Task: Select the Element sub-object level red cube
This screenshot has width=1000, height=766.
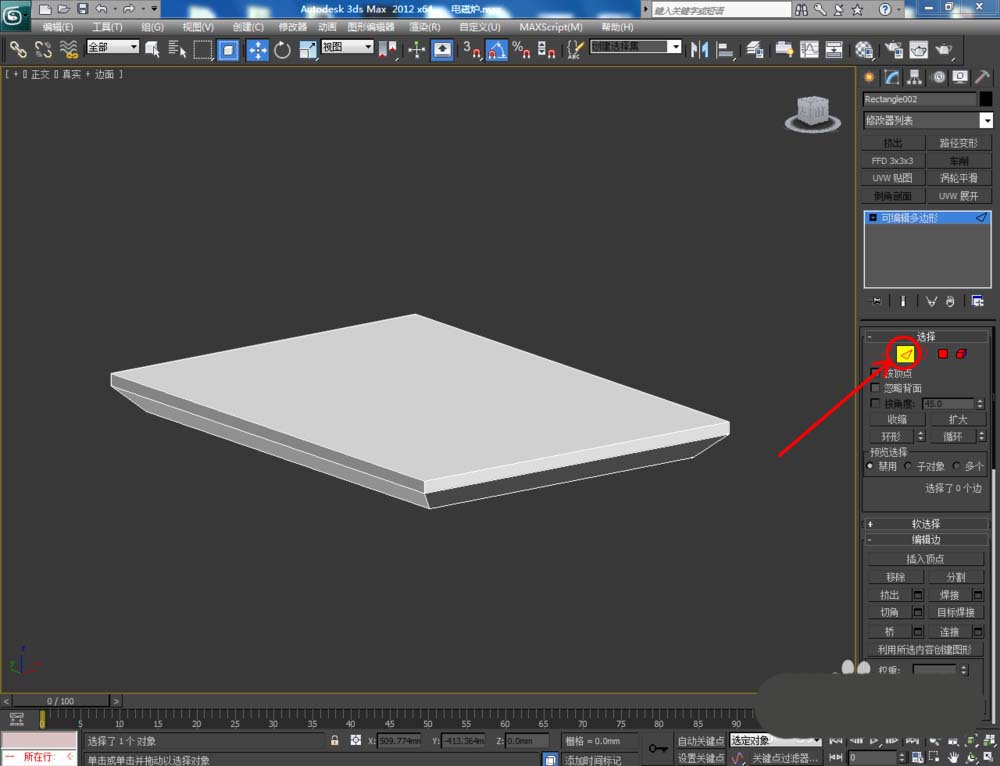Action: [x=961, y=353]
